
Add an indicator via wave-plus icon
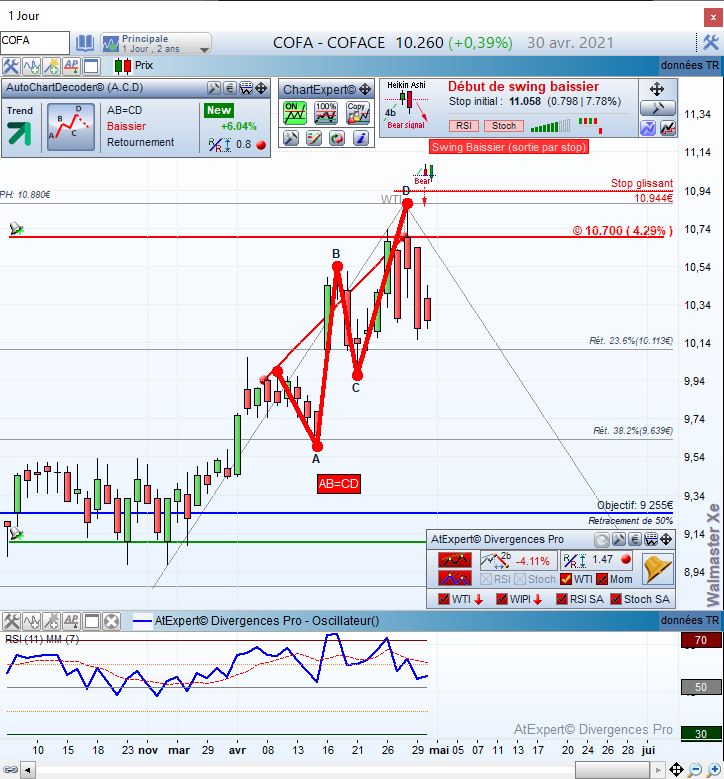31,66
